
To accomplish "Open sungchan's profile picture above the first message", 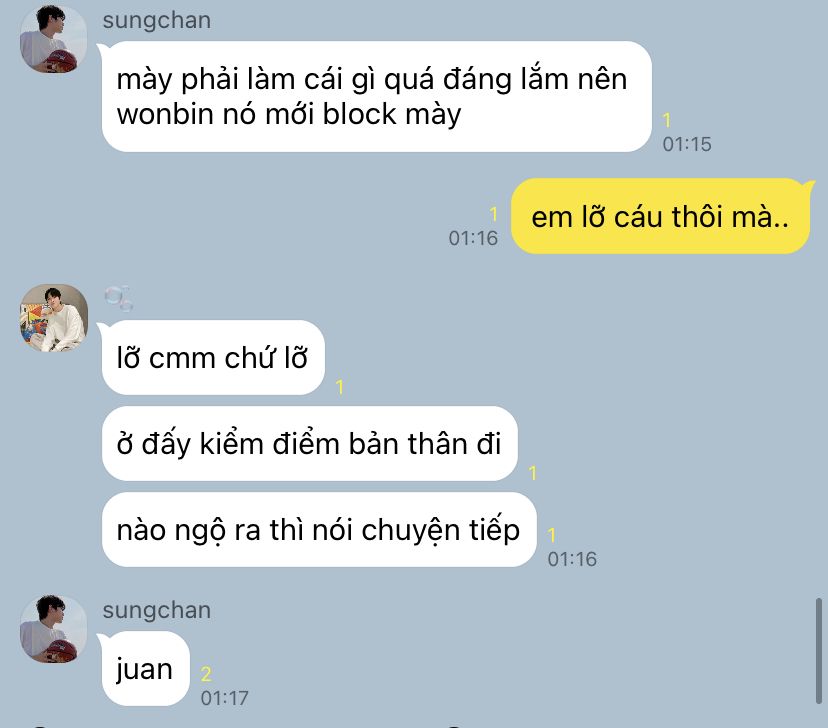I will pyautogui.click(x=54, y=39).
